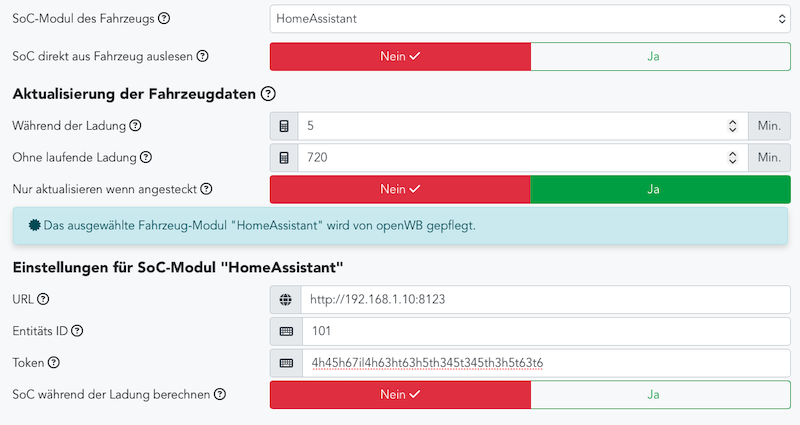
Task: Show help for Entitäts ID field
Action: tap(77, 331)
